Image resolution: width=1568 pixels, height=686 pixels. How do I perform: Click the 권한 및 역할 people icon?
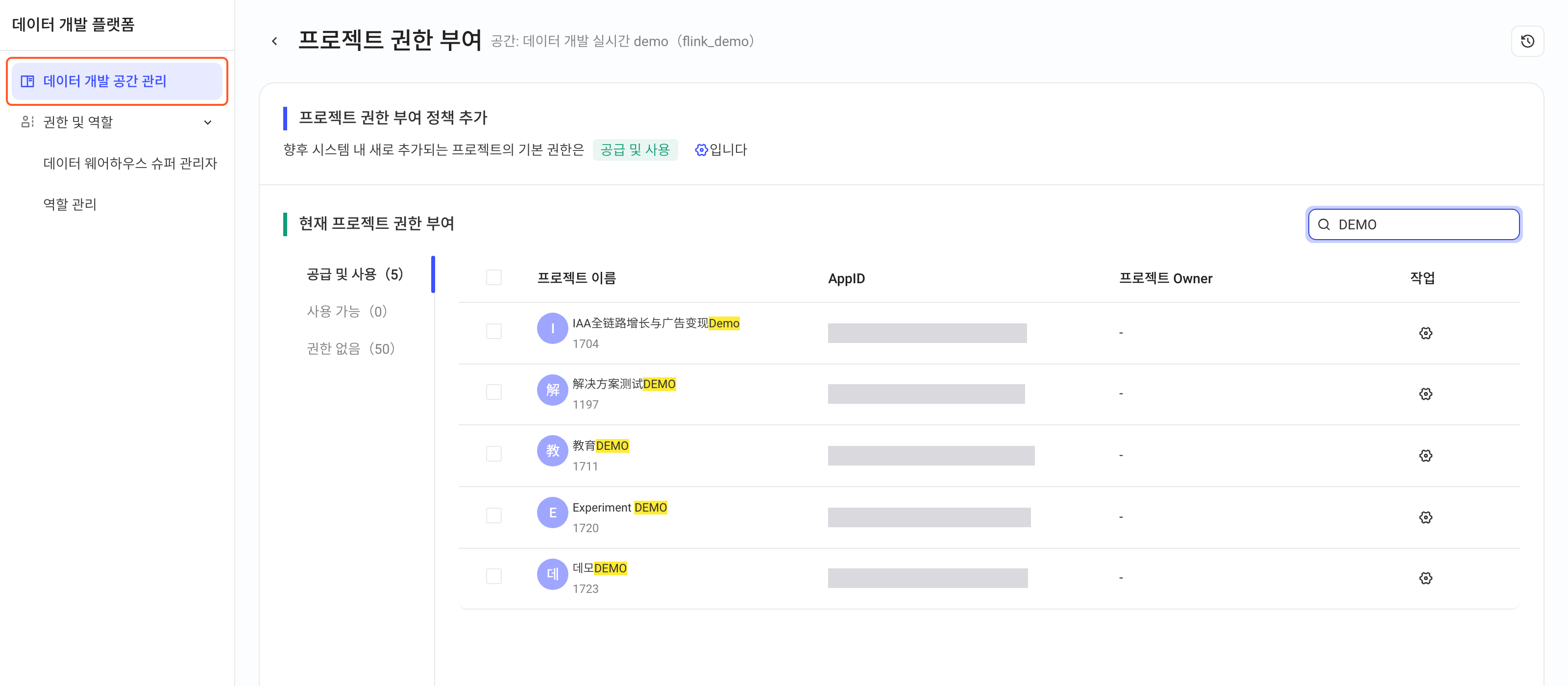pos(27,122)
